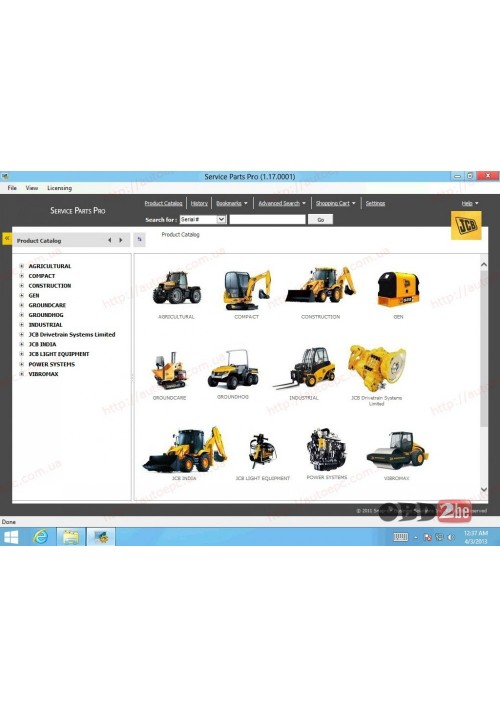Image resolution: width=500 pixels, height=717 pixels.
Task: Click the on-screen keyboard tray icon
Action: point(401,537)
